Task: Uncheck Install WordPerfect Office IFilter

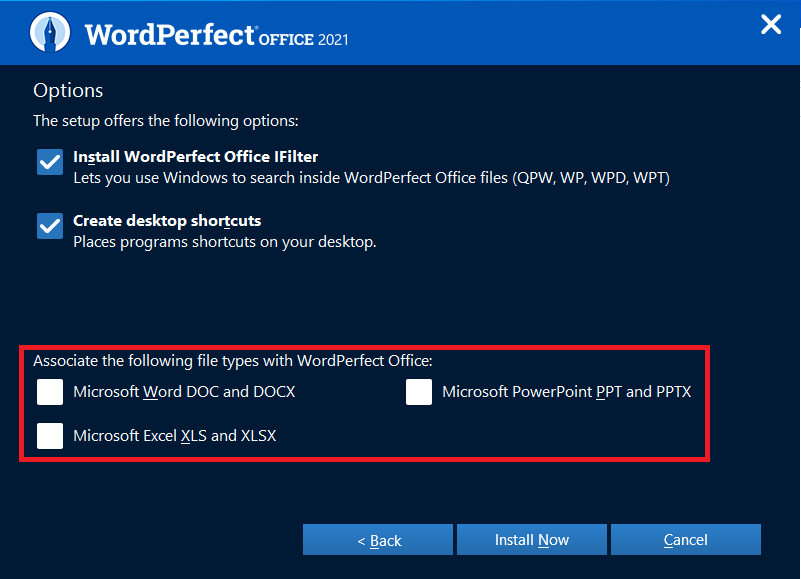Action: click(x=49, y=162)
